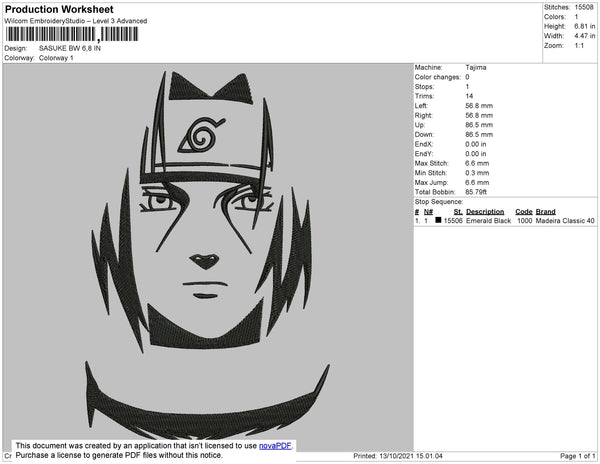Screen dimensions: 600x464
Task: Select the Up value 86.5 mm
Action: [x=479, y=125]
